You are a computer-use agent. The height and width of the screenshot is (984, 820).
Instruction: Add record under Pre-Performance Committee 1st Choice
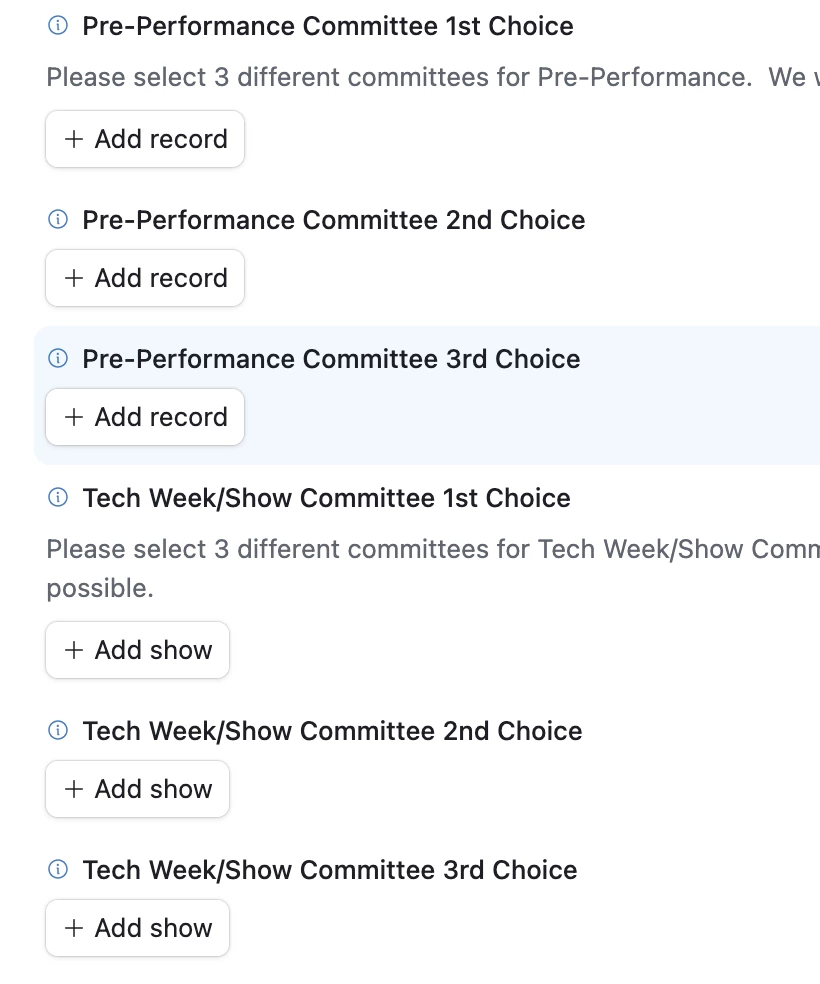pos(145,139)
